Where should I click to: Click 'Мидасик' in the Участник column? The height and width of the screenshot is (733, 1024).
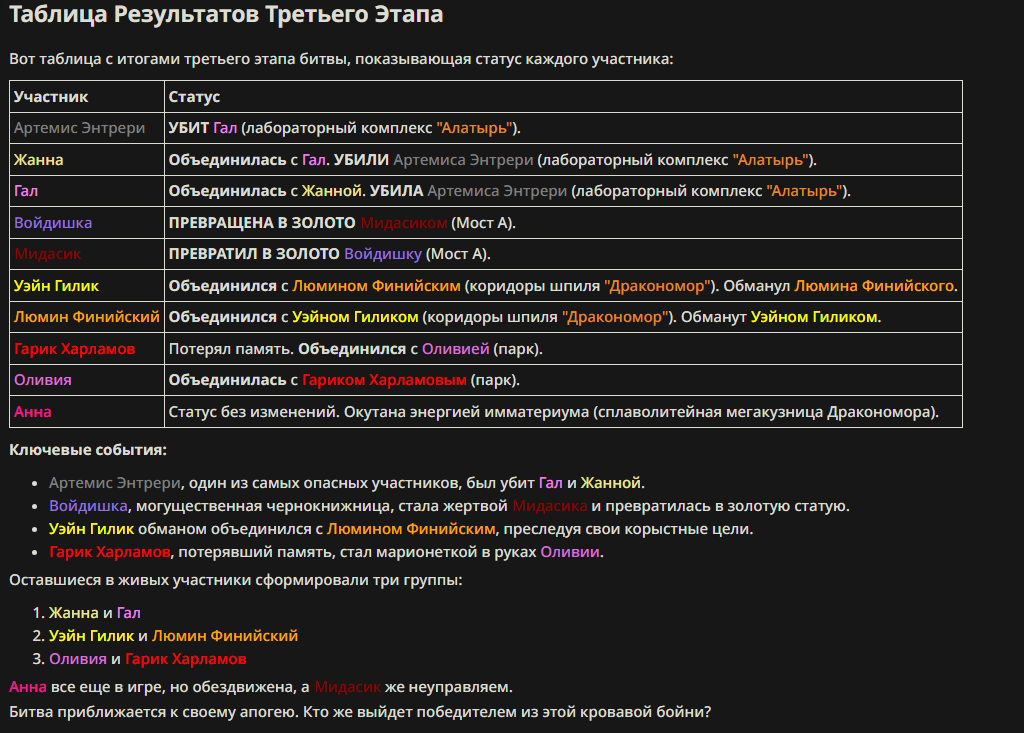tap(48, 254)
